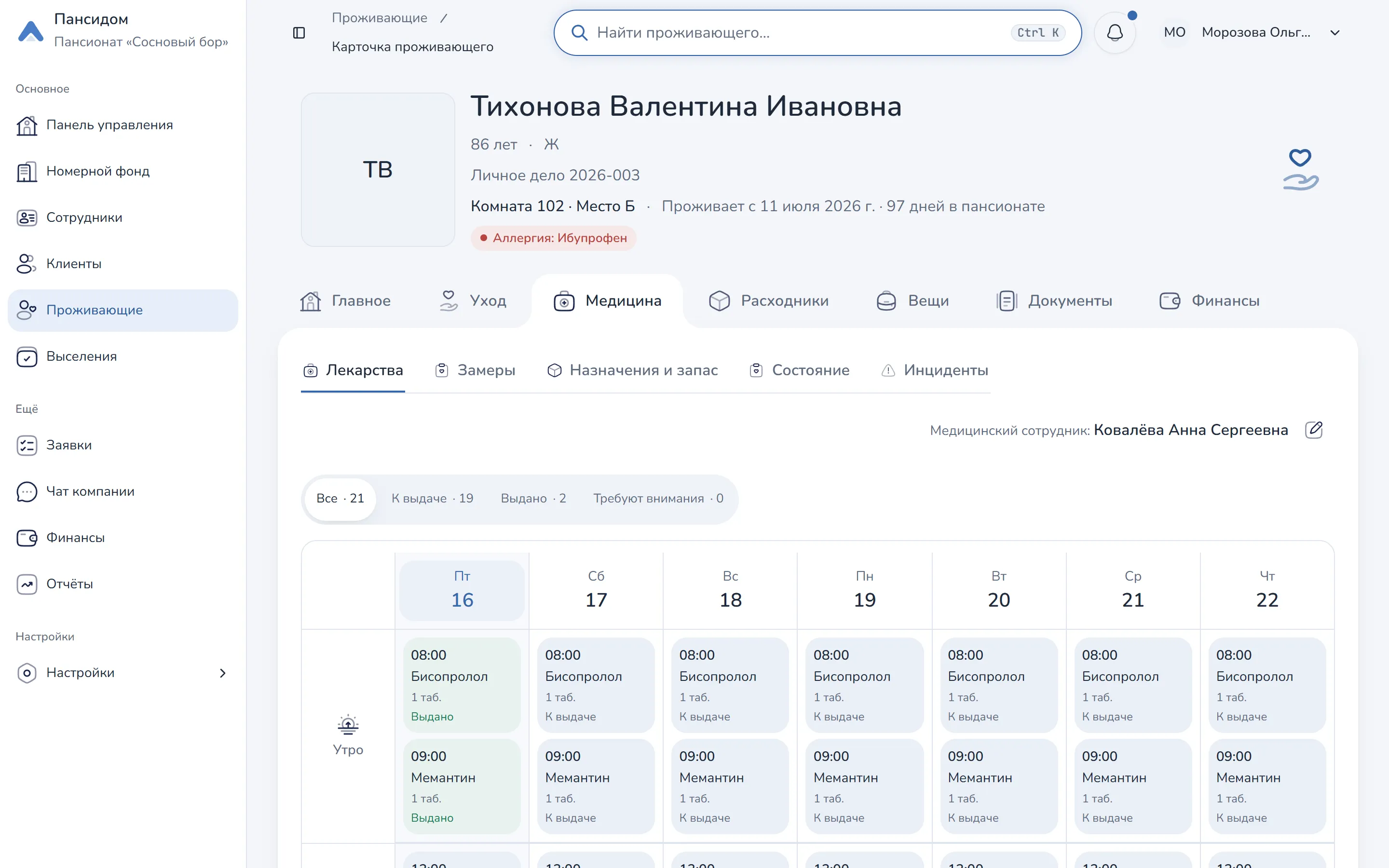Screen dimensions: 1389x868
Task: Open Выселения in sidebar
Action: click(x=123, y=356)
